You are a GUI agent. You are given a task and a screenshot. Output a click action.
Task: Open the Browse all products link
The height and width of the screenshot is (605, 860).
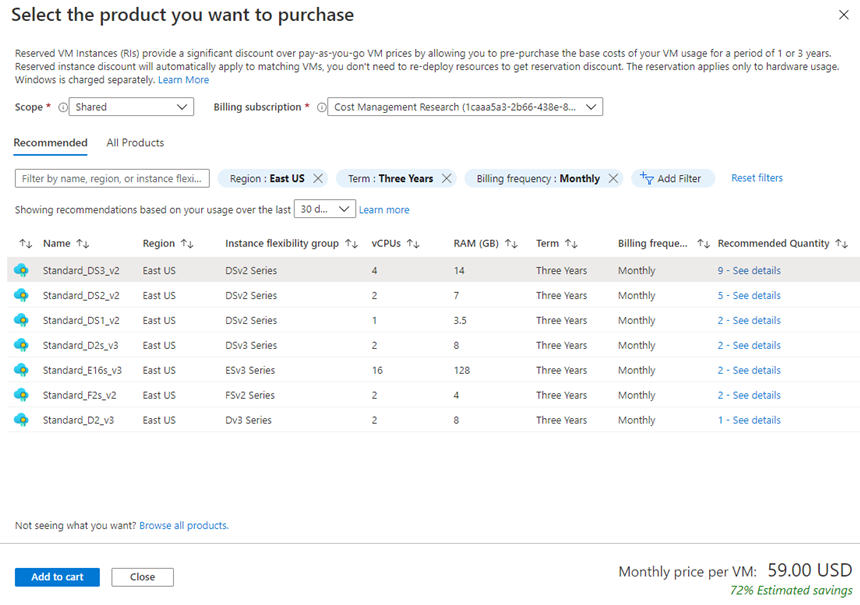click(x=184, y=525)
